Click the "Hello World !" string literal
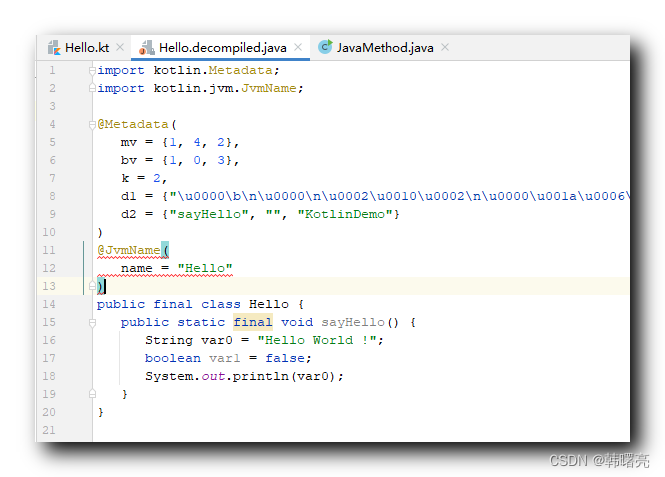The image size is (665, 477). [316, 340]
